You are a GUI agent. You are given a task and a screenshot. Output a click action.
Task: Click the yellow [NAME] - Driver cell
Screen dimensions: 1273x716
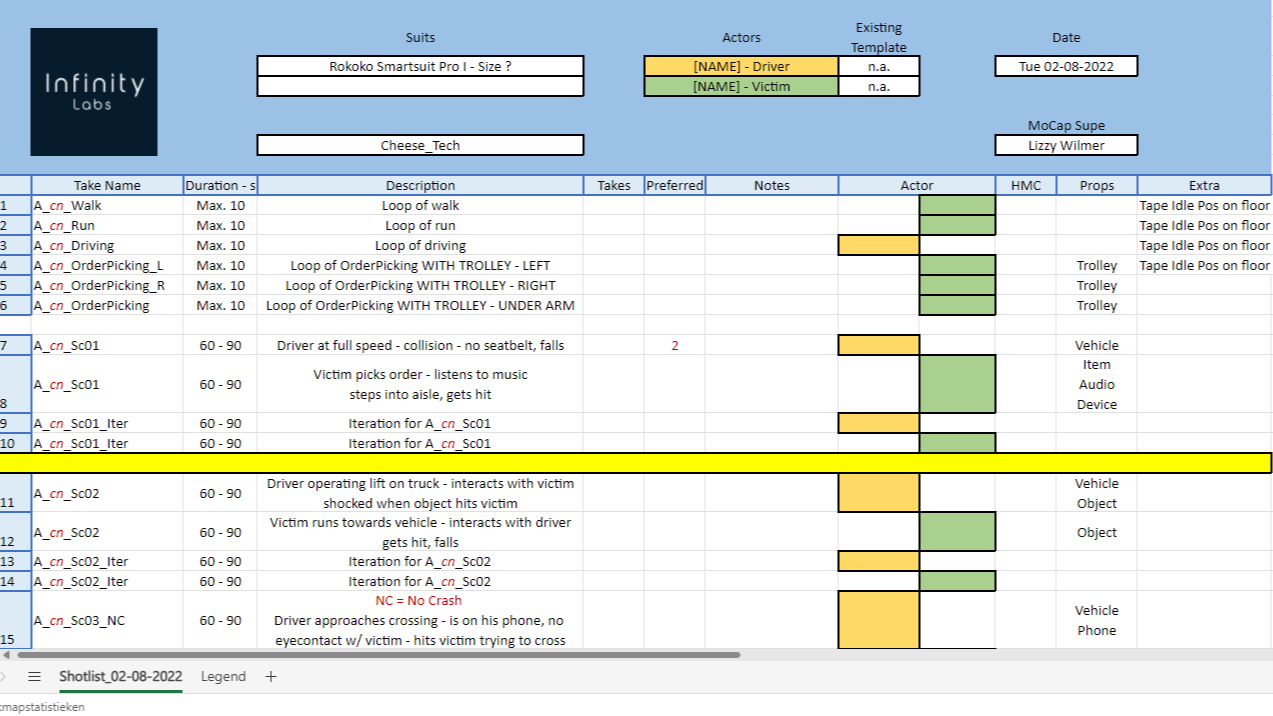[x=741, y=66]
